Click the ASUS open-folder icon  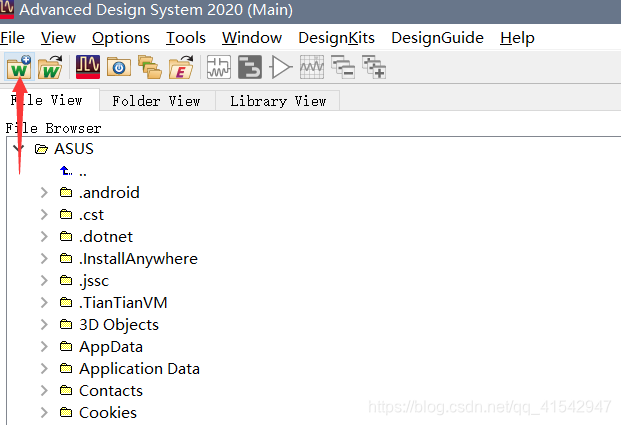41,149
